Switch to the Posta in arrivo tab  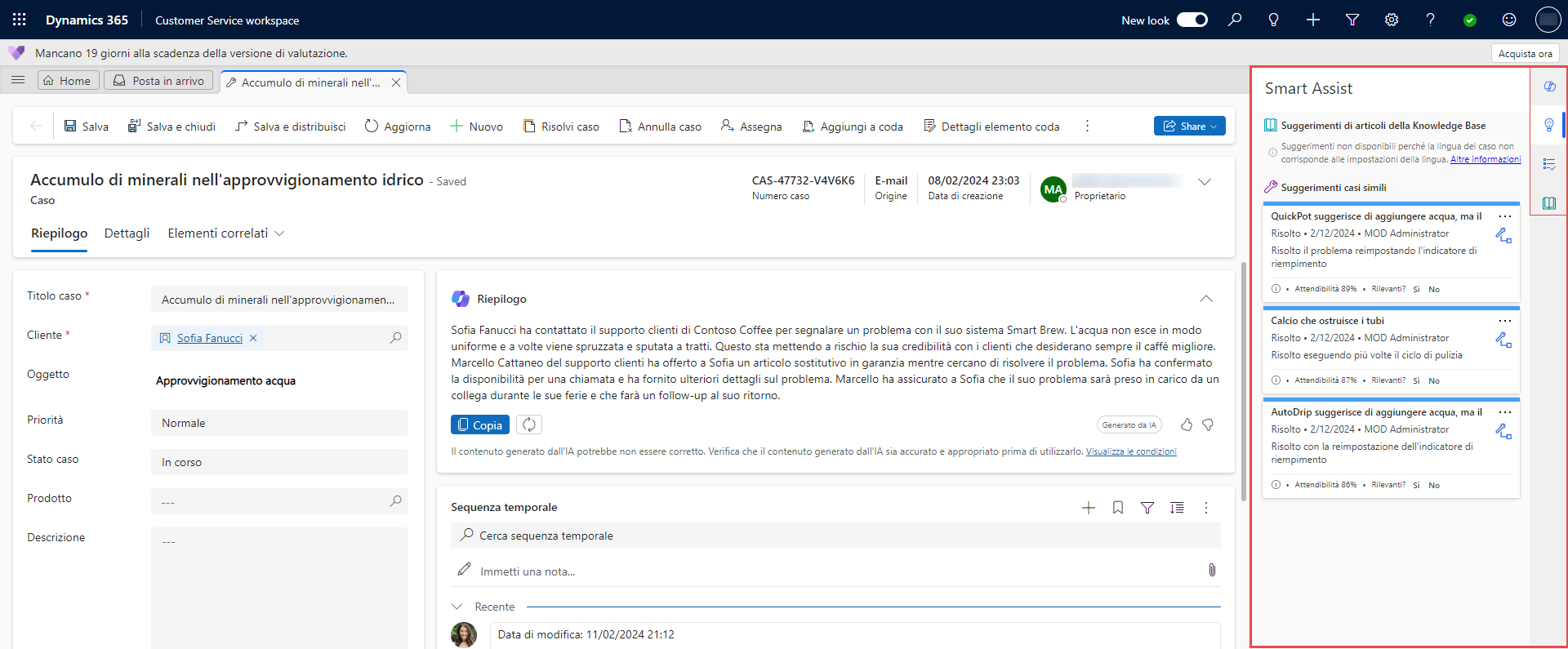pos(159,80)
